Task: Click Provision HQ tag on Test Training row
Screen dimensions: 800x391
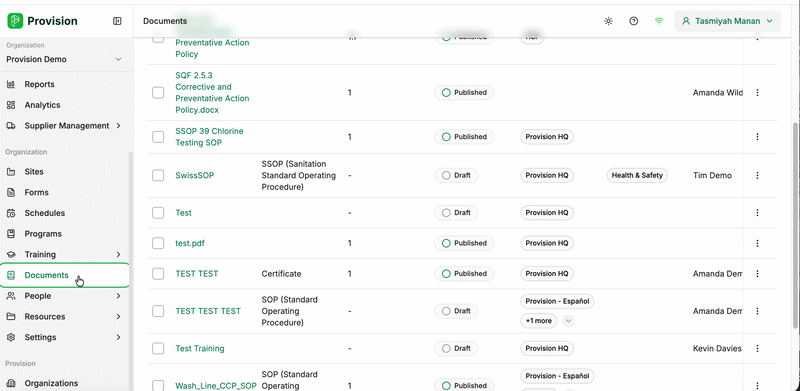Action: point(546,349)
